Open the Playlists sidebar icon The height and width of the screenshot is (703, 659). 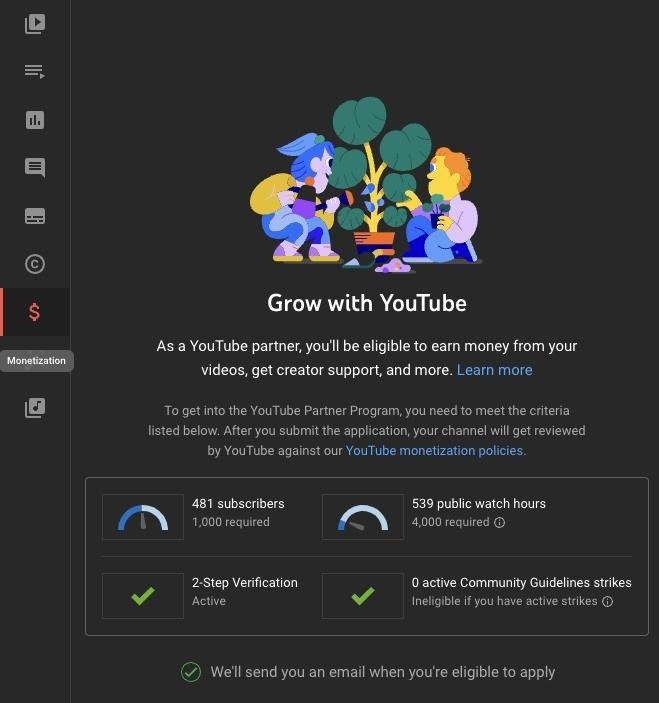click(35, 71)
